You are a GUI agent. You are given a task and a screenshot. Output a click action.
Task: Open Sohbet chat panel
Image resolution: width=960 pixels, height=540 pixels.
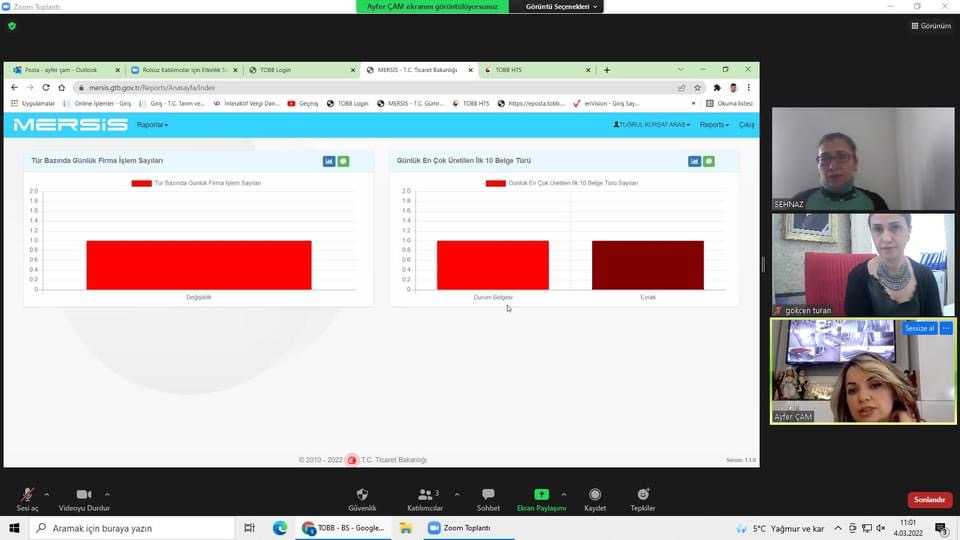click(x=488, y=497)
